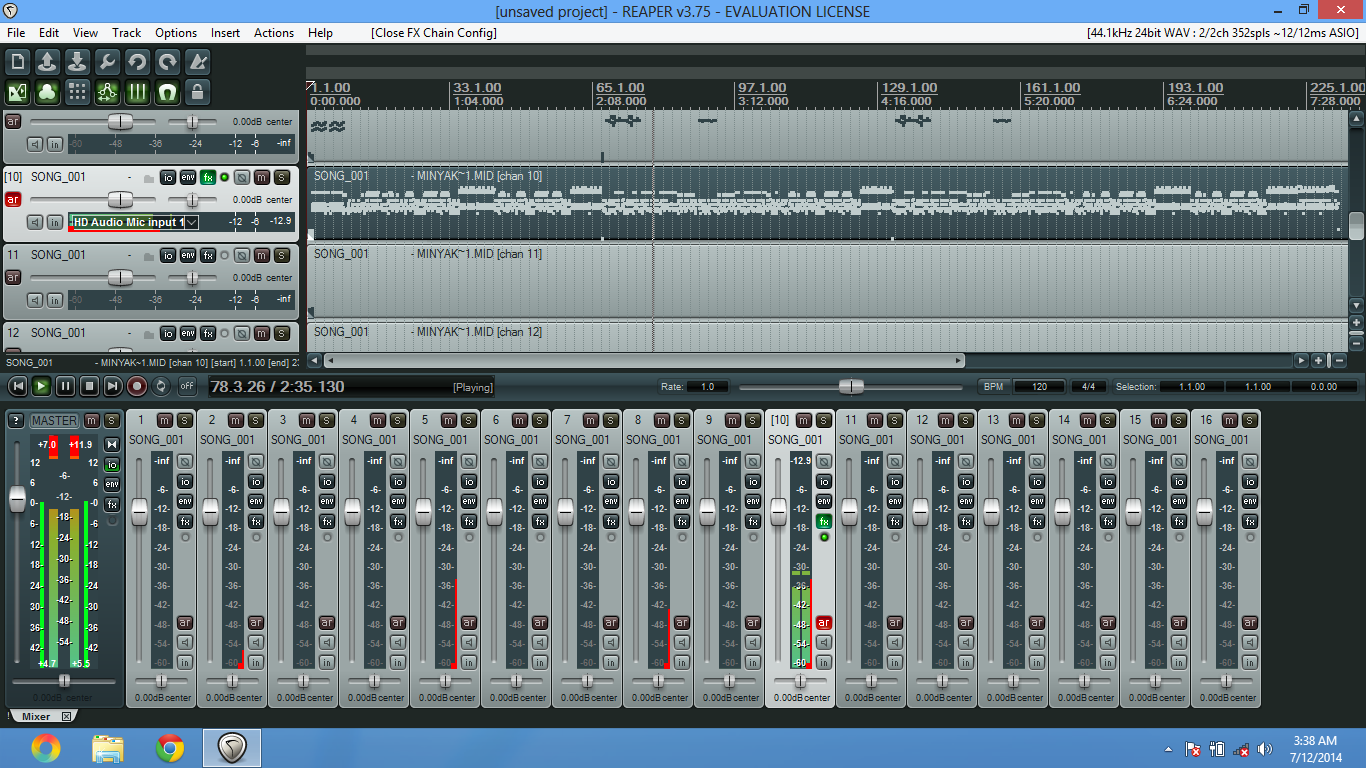This screenshot has width=1366, height=768.
Task: Undo the last action in the toolbar
Action: coord(138,62)
